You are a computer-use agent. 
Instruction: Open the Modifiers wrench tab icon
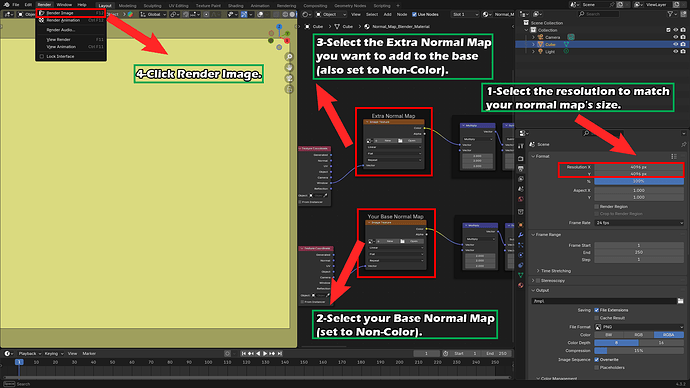[521, 235]
